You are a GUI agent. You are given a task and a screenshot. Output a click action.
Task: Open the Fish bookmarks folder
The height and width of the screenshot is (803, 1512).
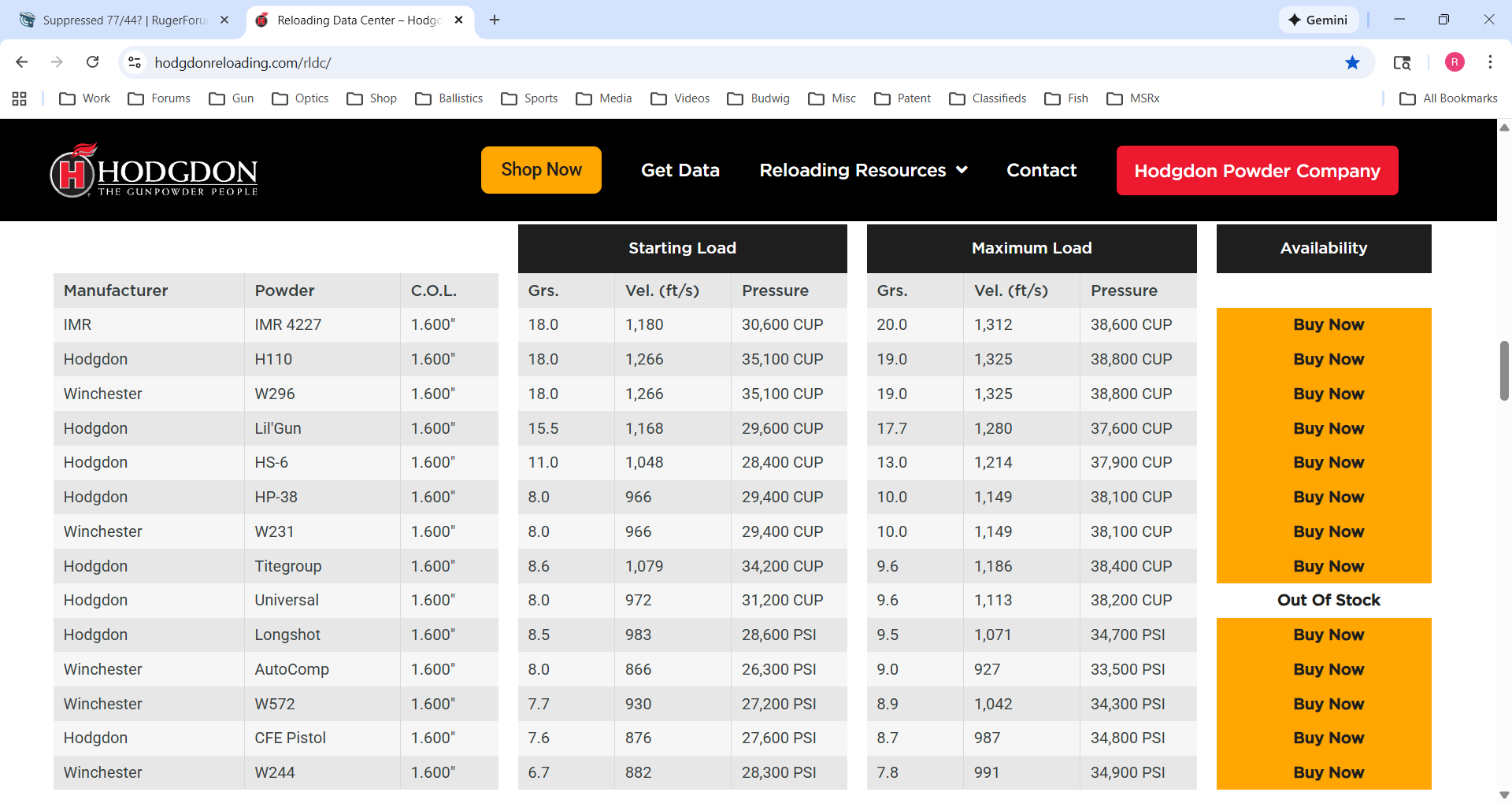point(1066,98)
